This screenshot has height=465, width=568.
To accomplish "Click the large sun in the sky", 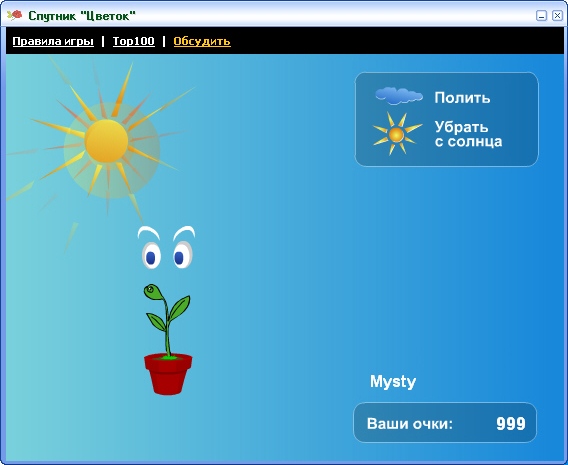I will click(106, 141).
